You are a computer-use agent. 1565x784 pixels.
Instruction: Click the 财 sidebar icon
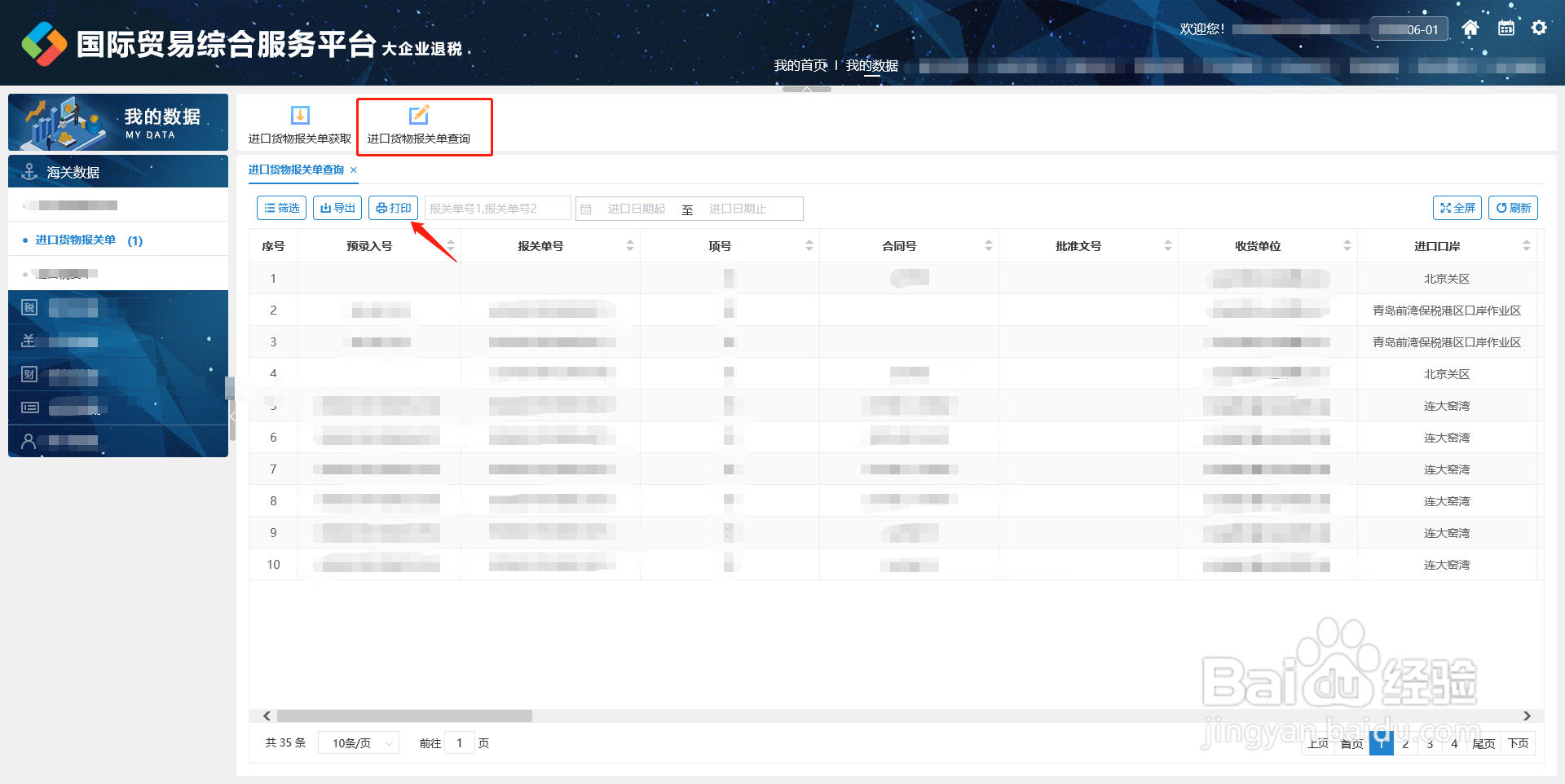pos(29,374)
